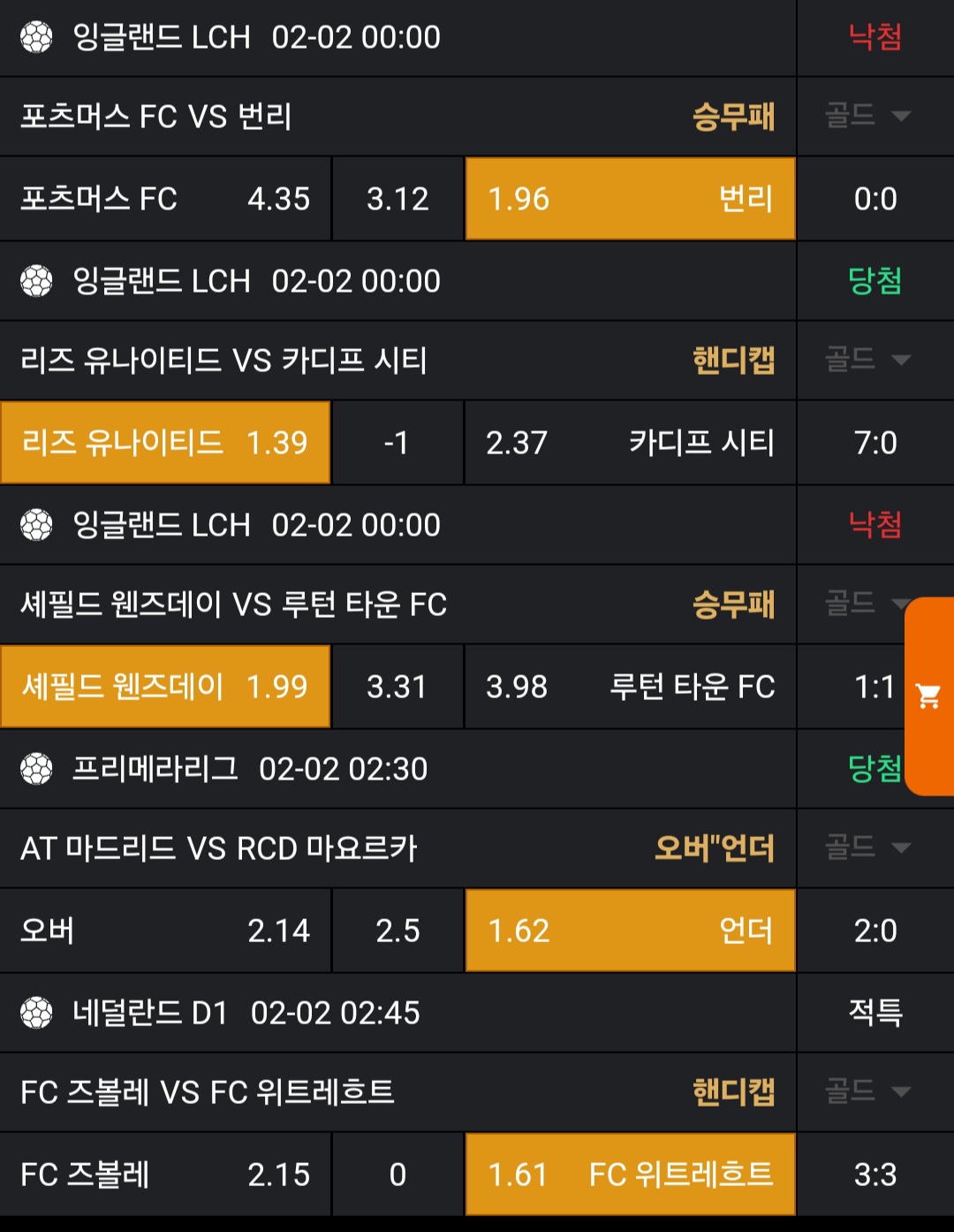Select 포츠머스 FC 4.35 home odds
Viewport: 954px width, 1232px height.
click(165, 199)
